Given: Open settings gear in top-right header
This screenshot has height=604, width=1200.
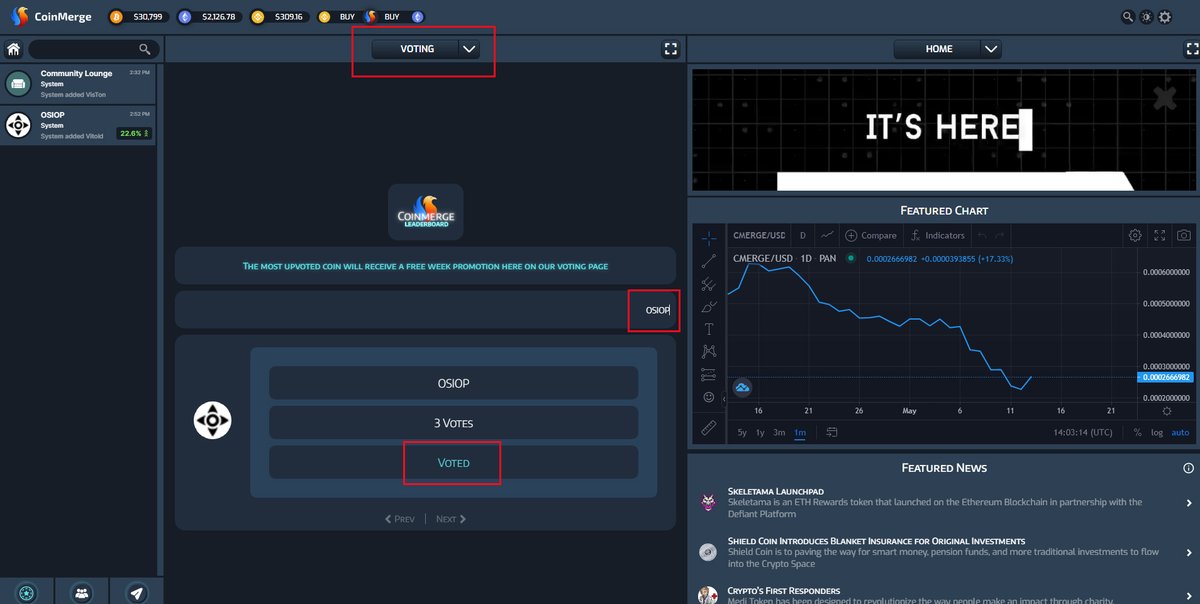Looking at the screenshot, I should click(1165, 17).
